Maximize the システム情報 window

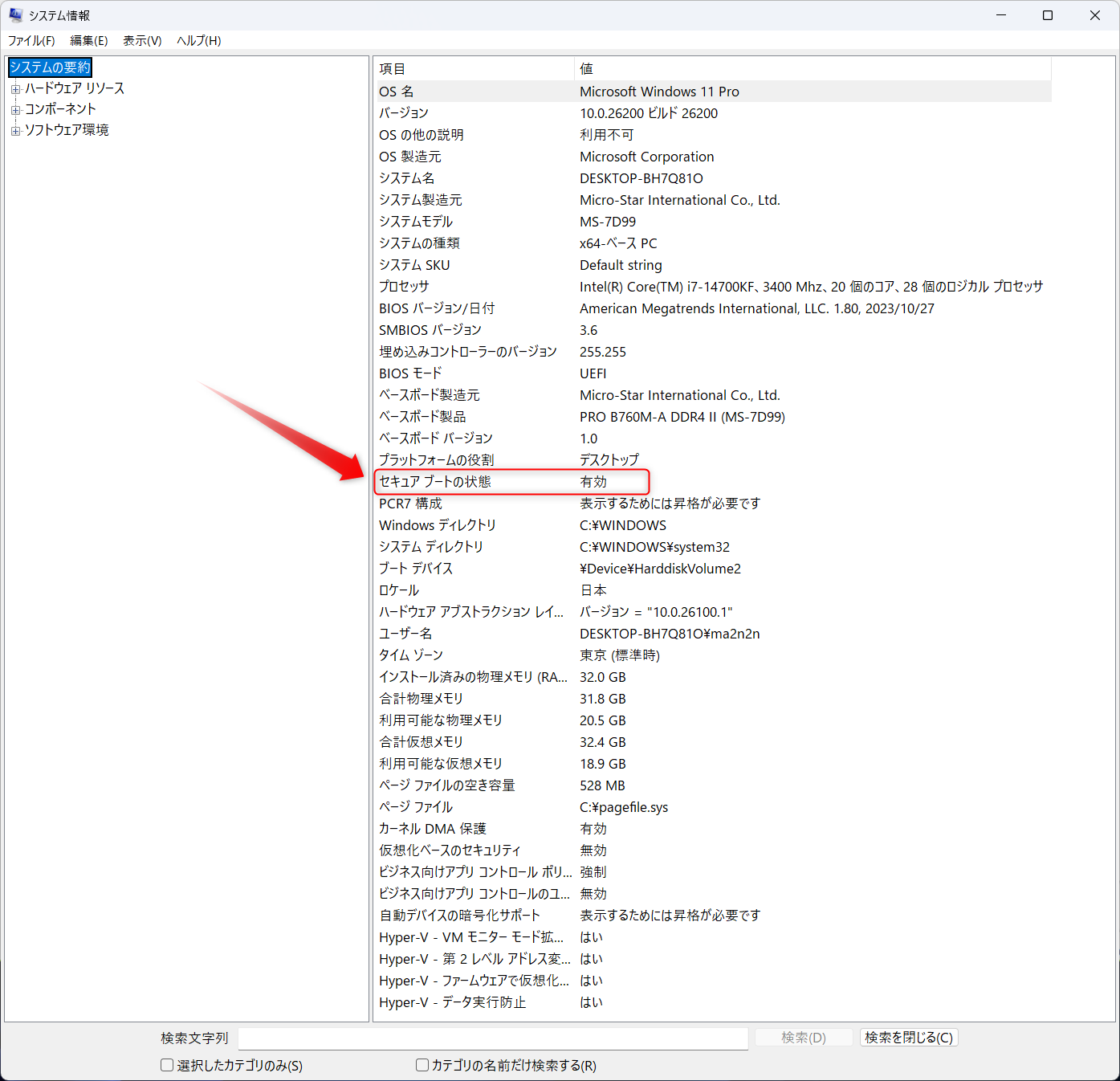click(x=1048, y=15)
